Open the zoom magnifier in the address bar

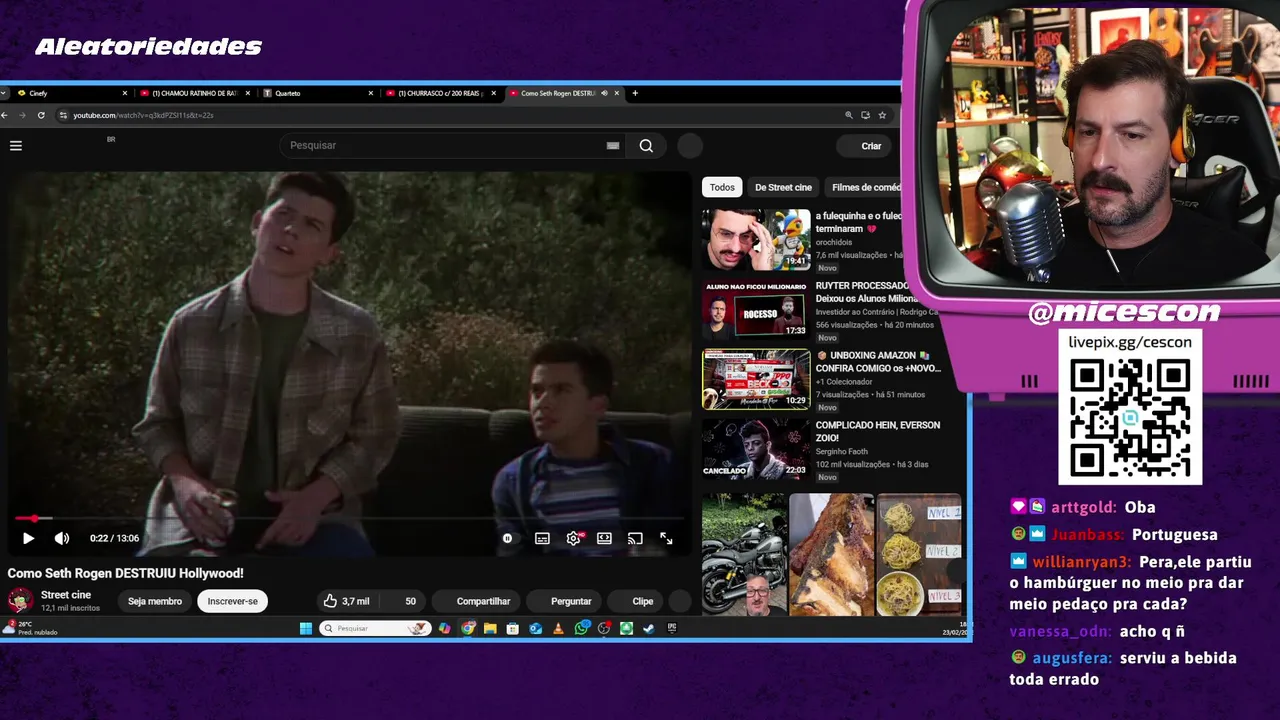[x=849, y=115]
